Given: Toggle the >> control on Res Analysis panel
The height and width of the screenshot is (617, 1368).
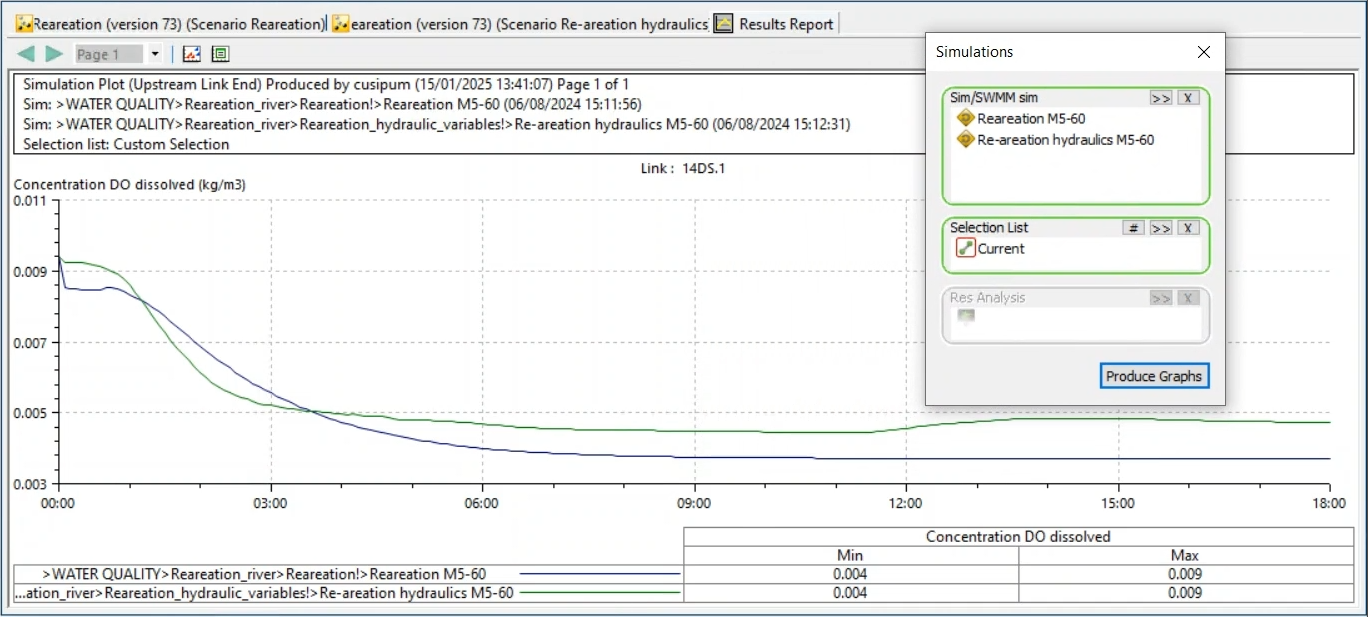Looking at the screenshot, I should 1161,297.
